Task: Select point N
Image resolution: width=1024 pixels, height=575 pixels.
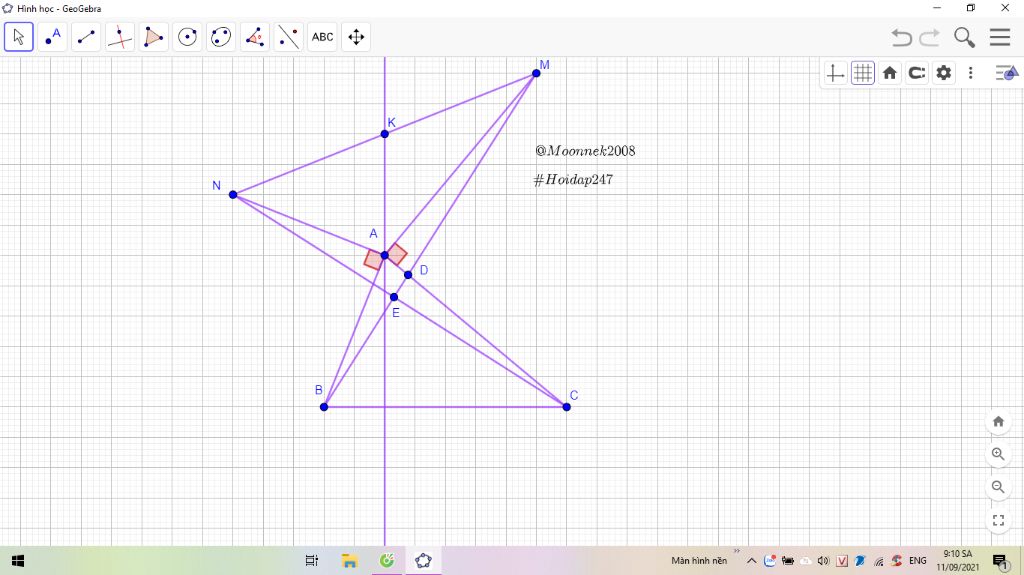Action: click(233, 195)
